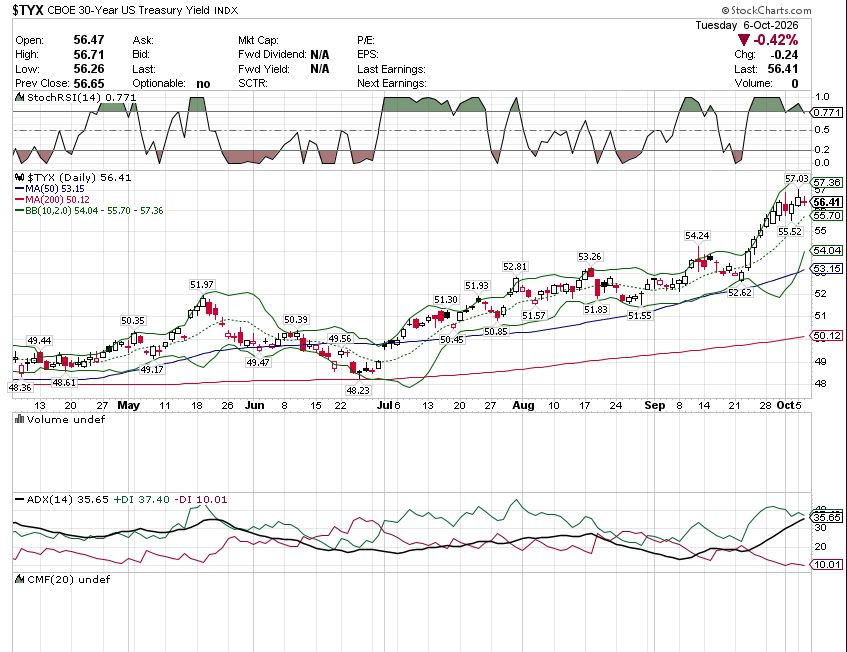847x652 pixels.
Task: Click the 54.24 high label near Sep 14
Action: pyautogui.click(x=697, y=236)
